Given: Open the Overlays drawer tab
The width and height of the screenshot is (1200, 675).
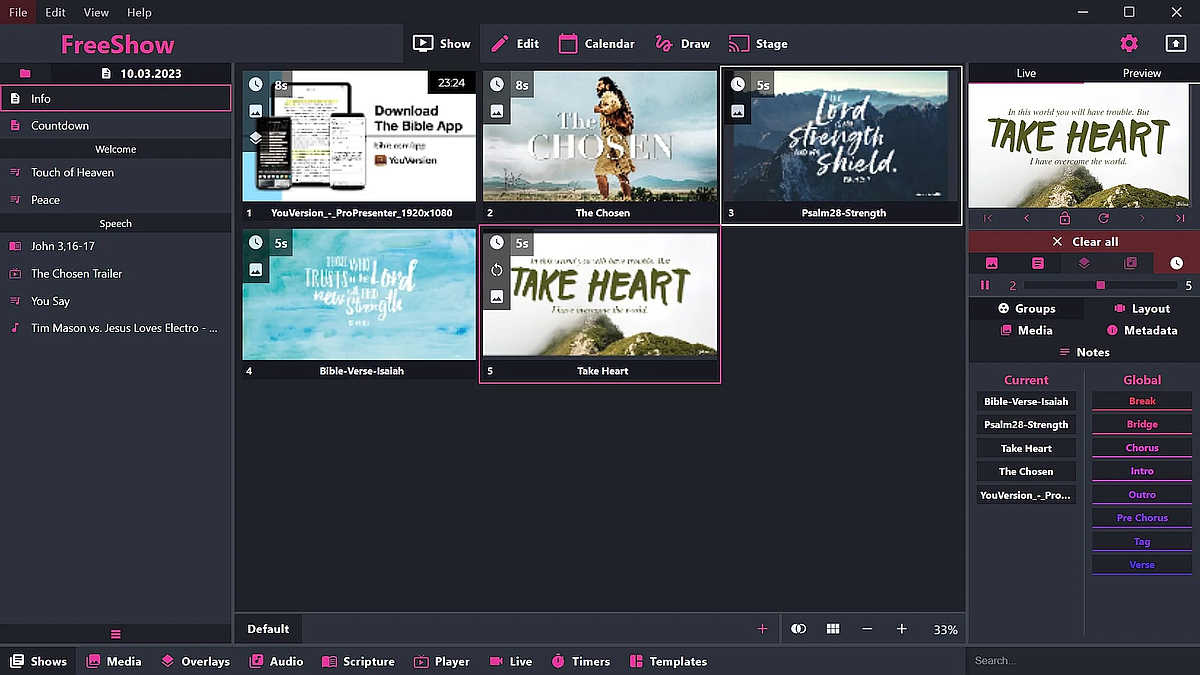Looking at the screenshot, I should [196, 661].
